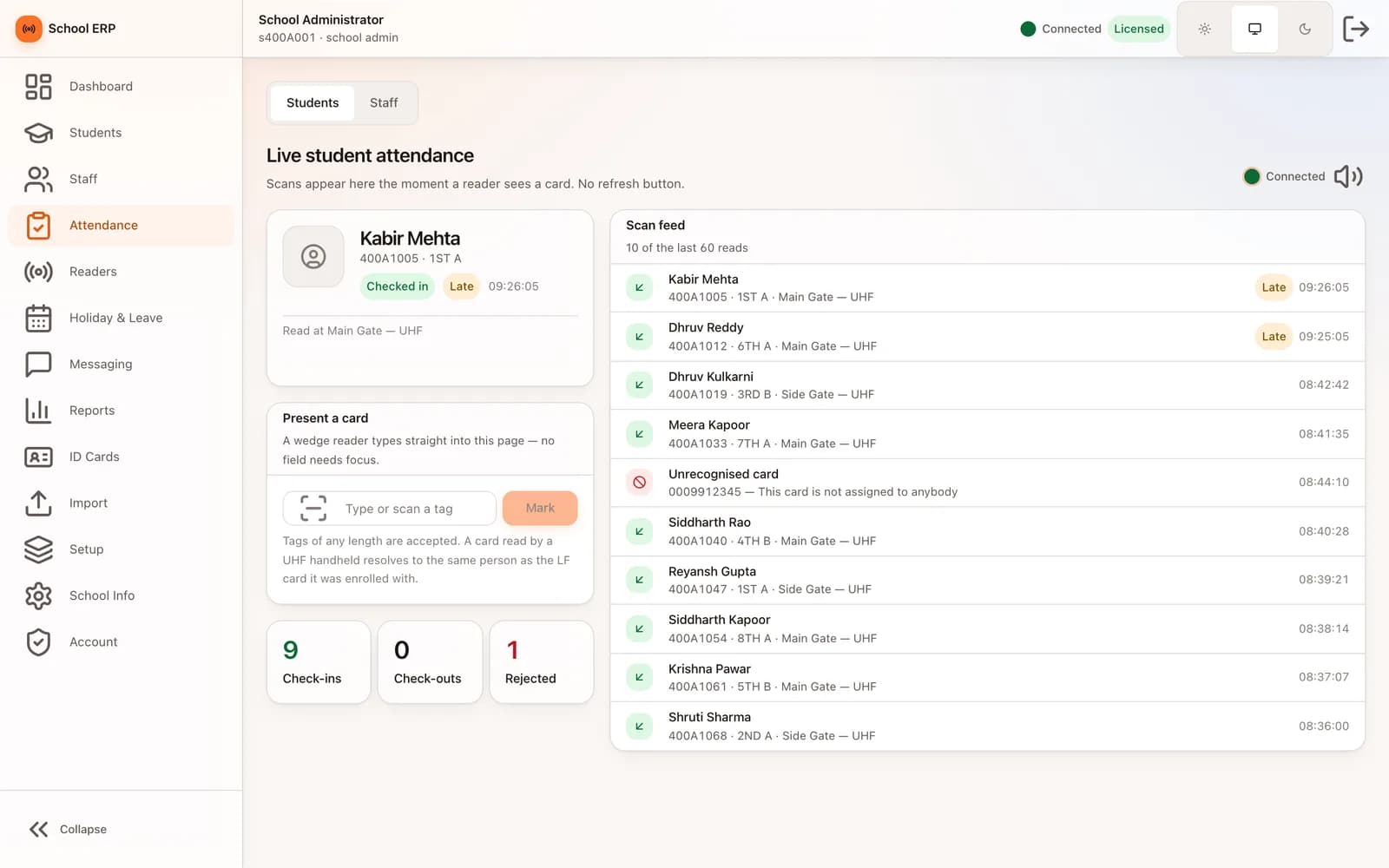Screen dimensions: 1389x868
Task: Open ID Cards icon in sidebar
Action: click(38, 457)
